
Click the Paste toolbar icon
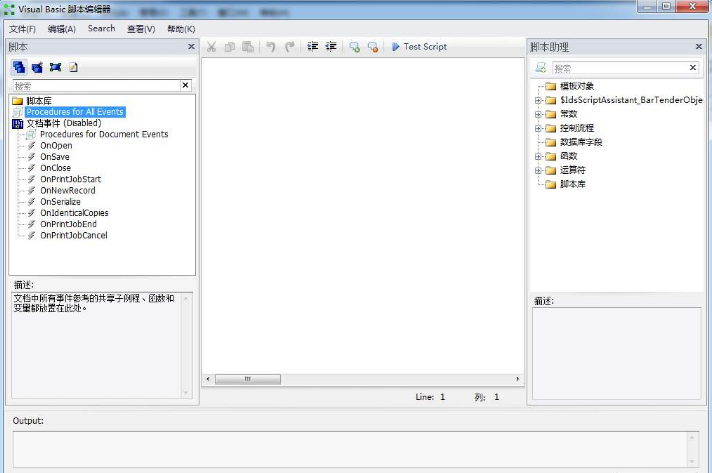pyautogui.click(x=248, y=47)
